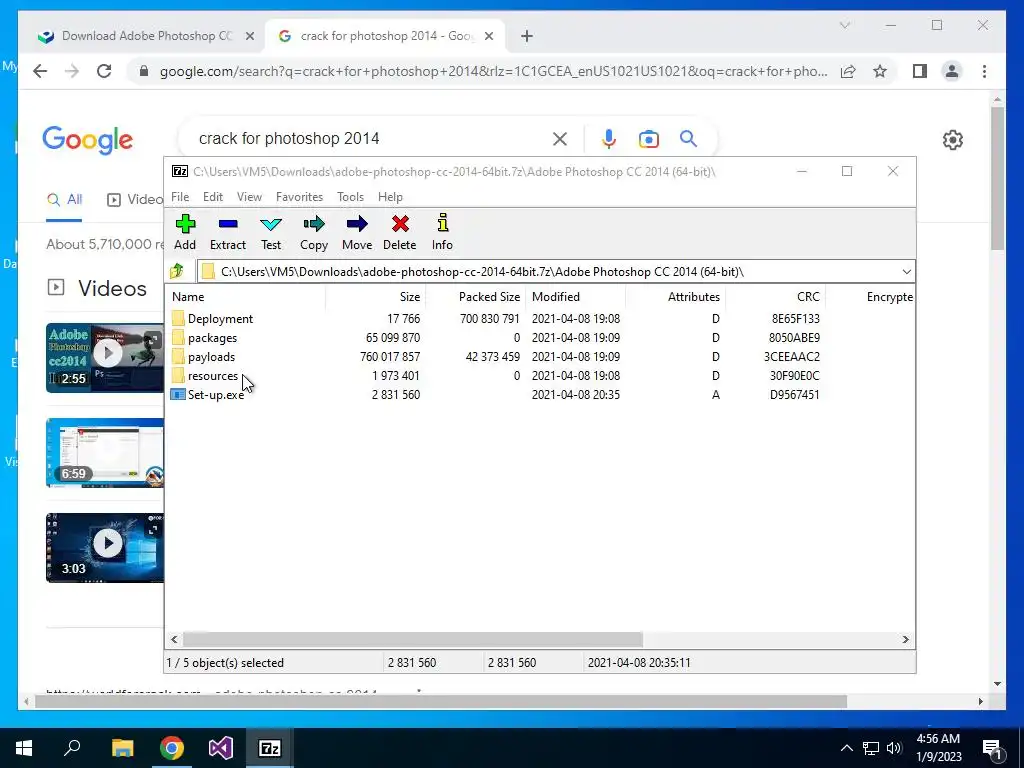Clear the Google search box text
The width and height of the screenshot is (1024, 768).
tap(560, 138)
